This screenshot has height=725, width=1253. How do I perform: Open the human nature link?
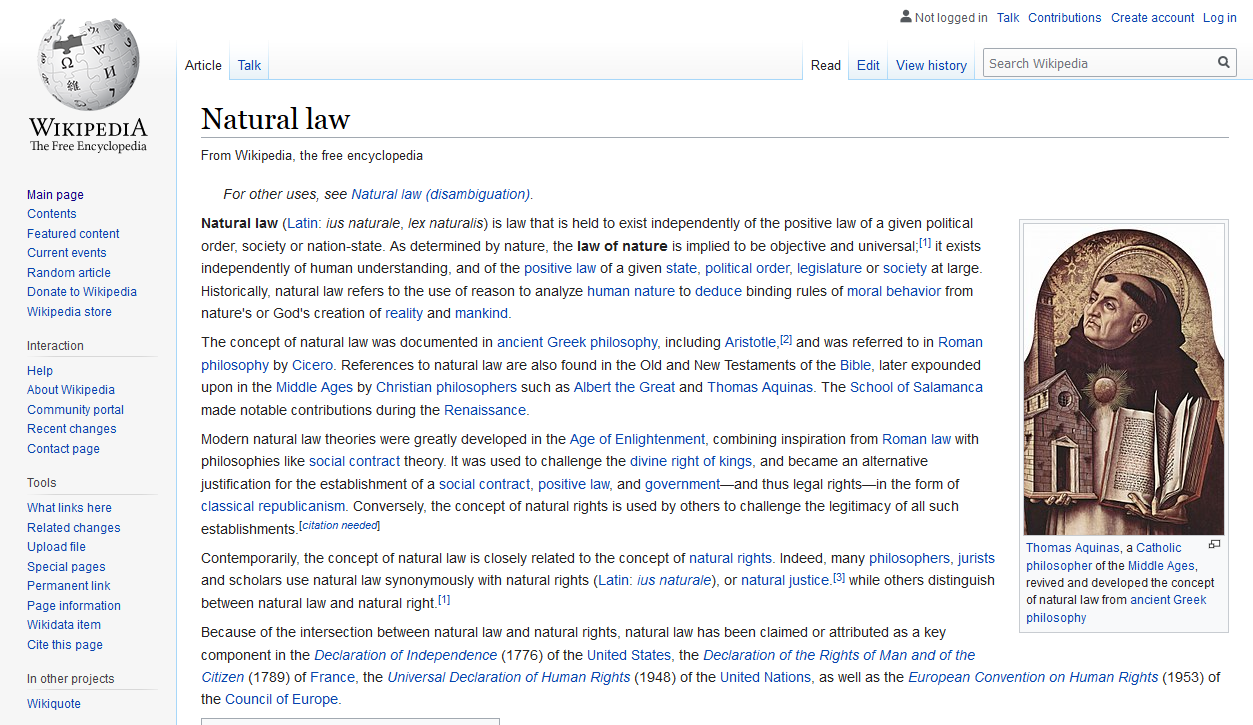631,291
